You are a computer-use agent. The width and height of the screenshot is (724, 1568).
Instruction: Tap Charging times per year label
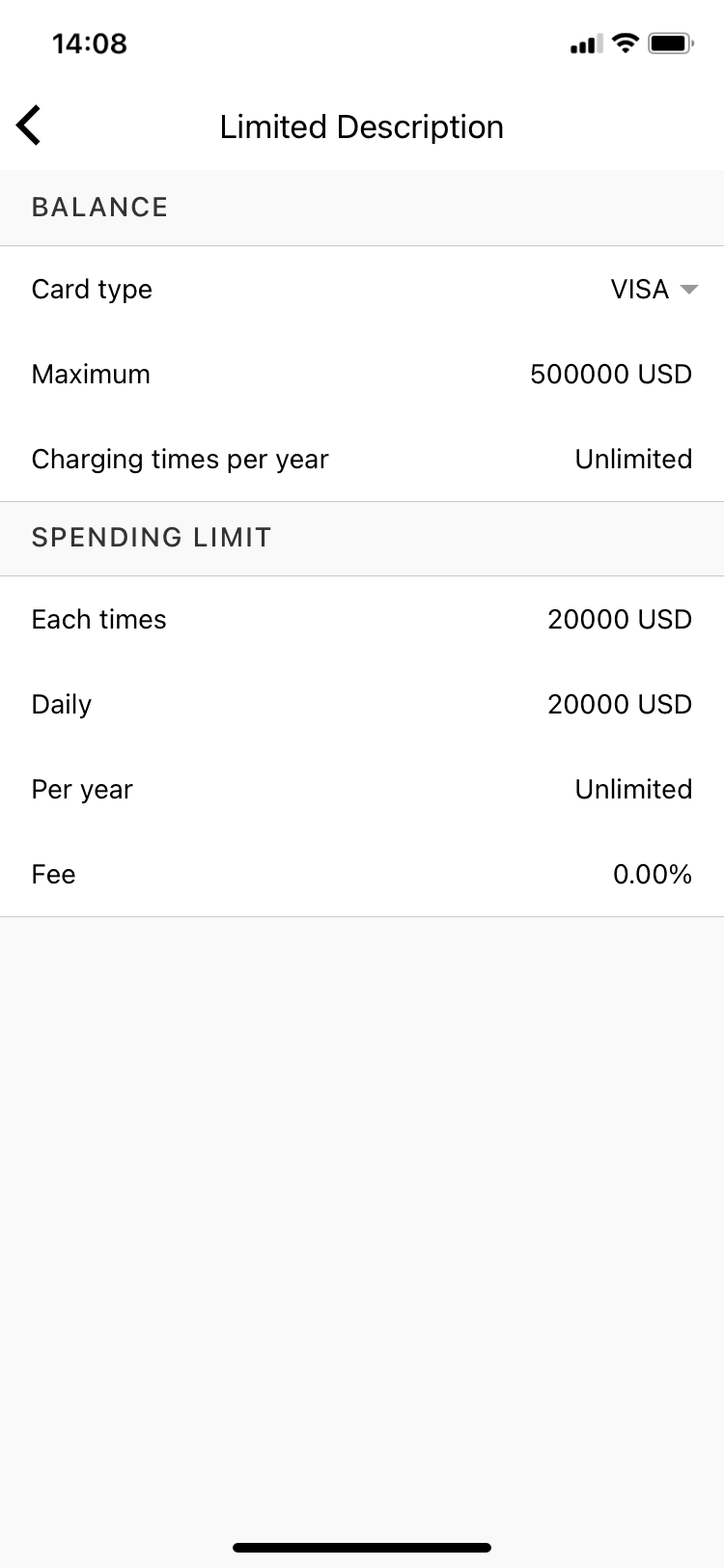click(180, 460)
